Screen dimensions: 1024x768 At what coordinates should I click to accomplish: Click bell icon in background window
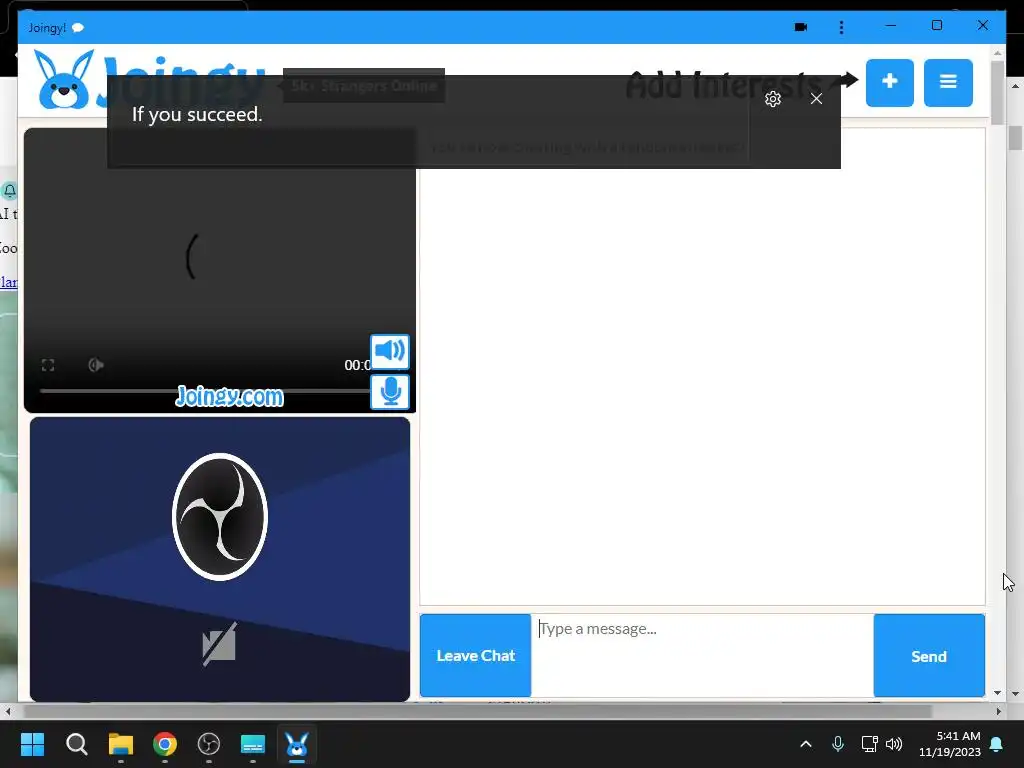pyautogui.click(x=10, y=191)
